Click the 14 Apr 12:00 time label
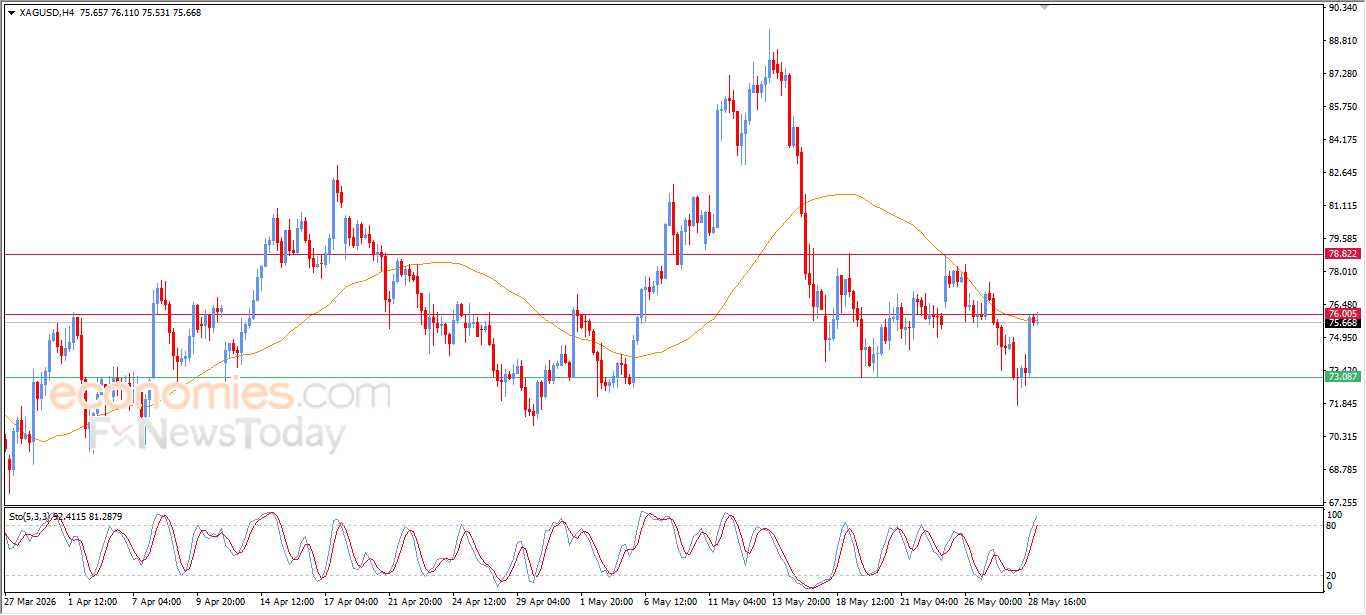The height and width of the screenshot is (615, 1366). (286, 602)
